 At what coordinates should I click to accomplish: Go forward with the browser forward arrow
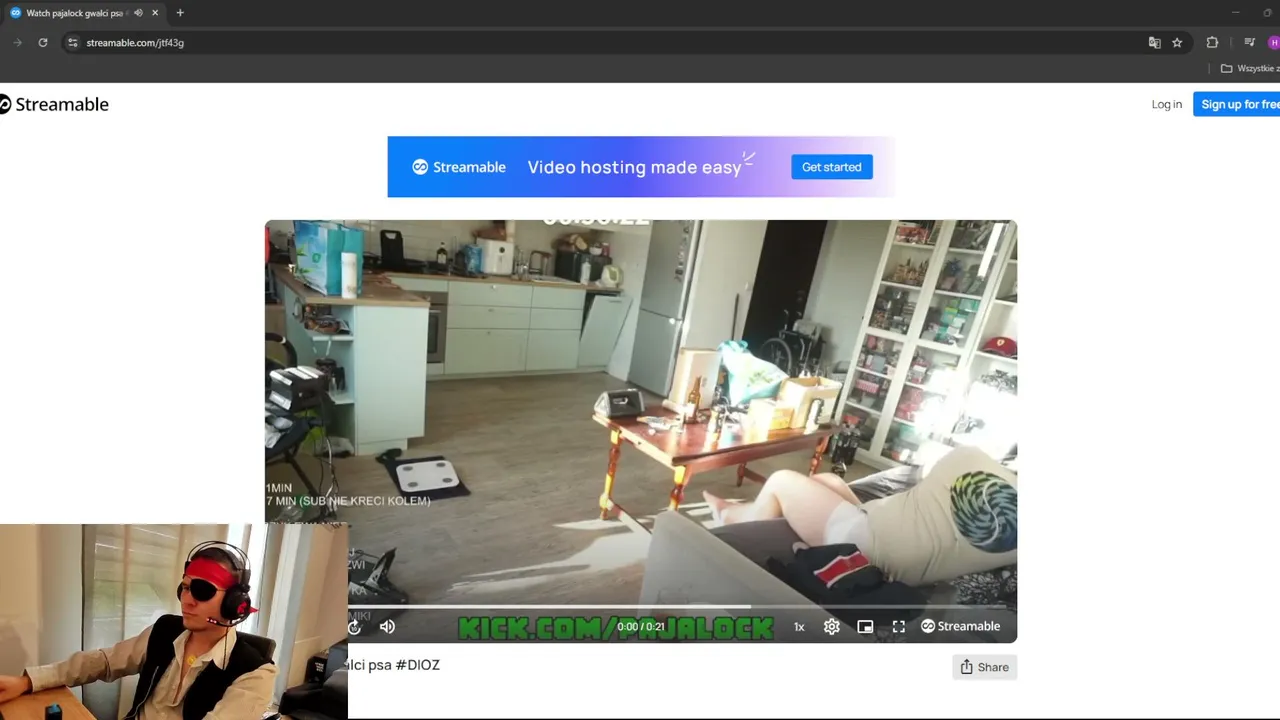point(17,43)
